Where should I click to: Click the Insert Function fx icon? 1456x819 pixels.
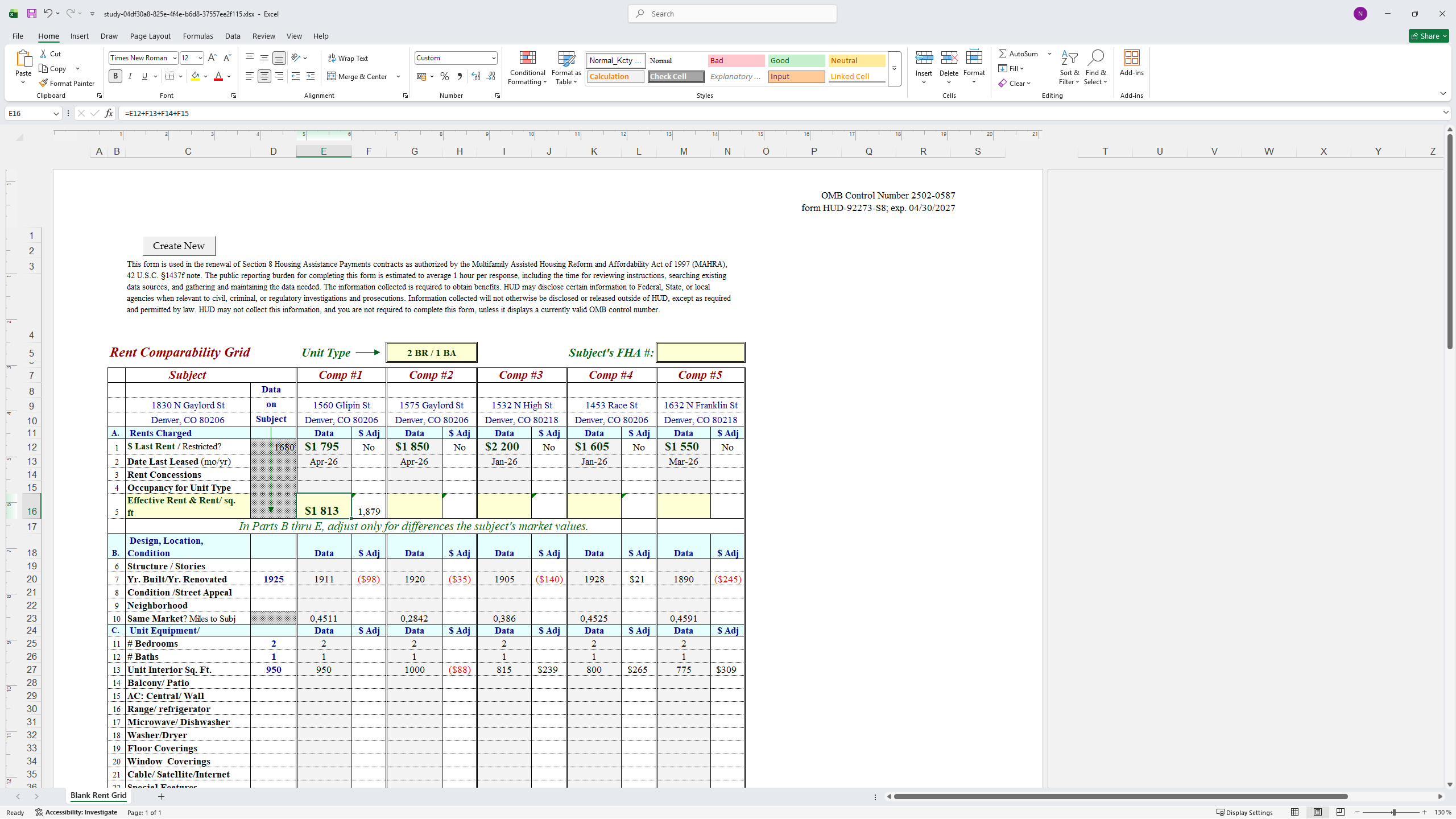click(x=109, y=113)
